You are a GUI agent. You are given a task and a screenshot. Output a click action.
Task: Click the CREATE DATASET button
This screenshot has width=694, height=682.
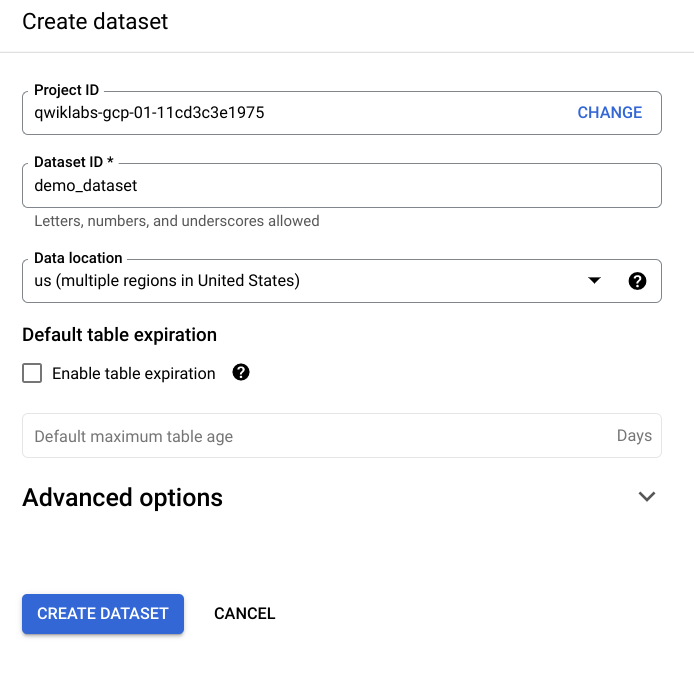(x=103, y=614)
